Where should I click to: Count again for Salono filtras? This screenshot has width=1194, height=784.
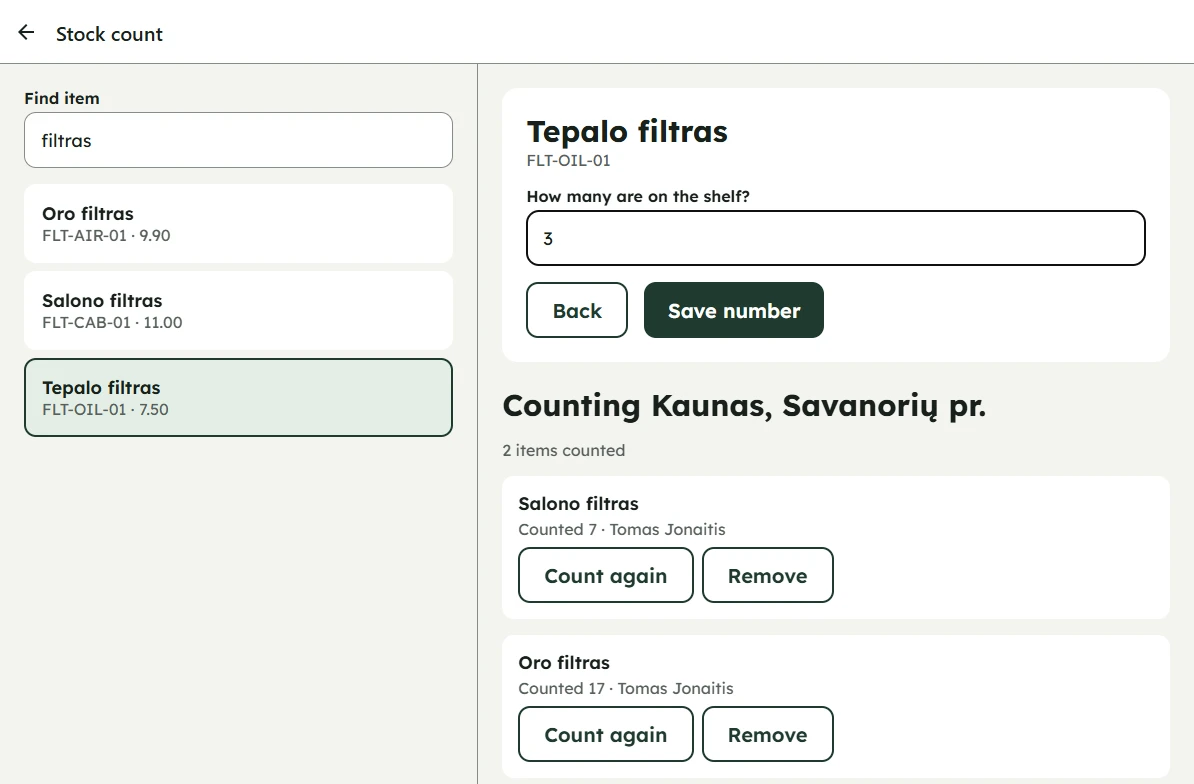605,575
